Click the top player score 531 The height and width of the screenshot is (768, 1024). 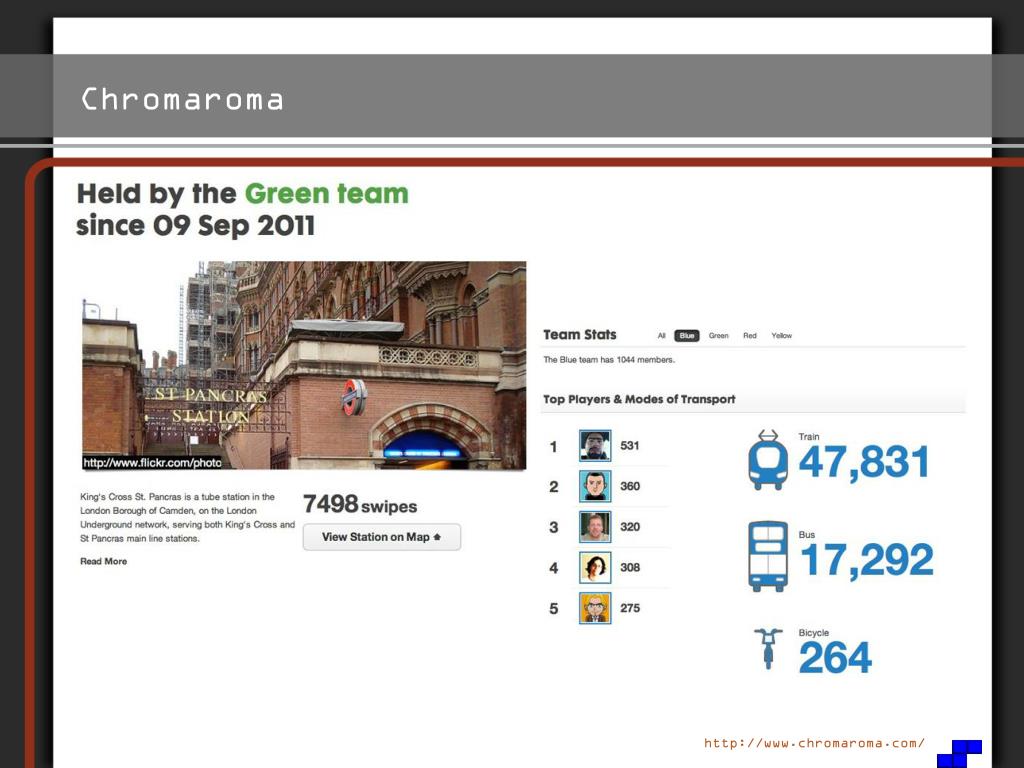point(630,446)
